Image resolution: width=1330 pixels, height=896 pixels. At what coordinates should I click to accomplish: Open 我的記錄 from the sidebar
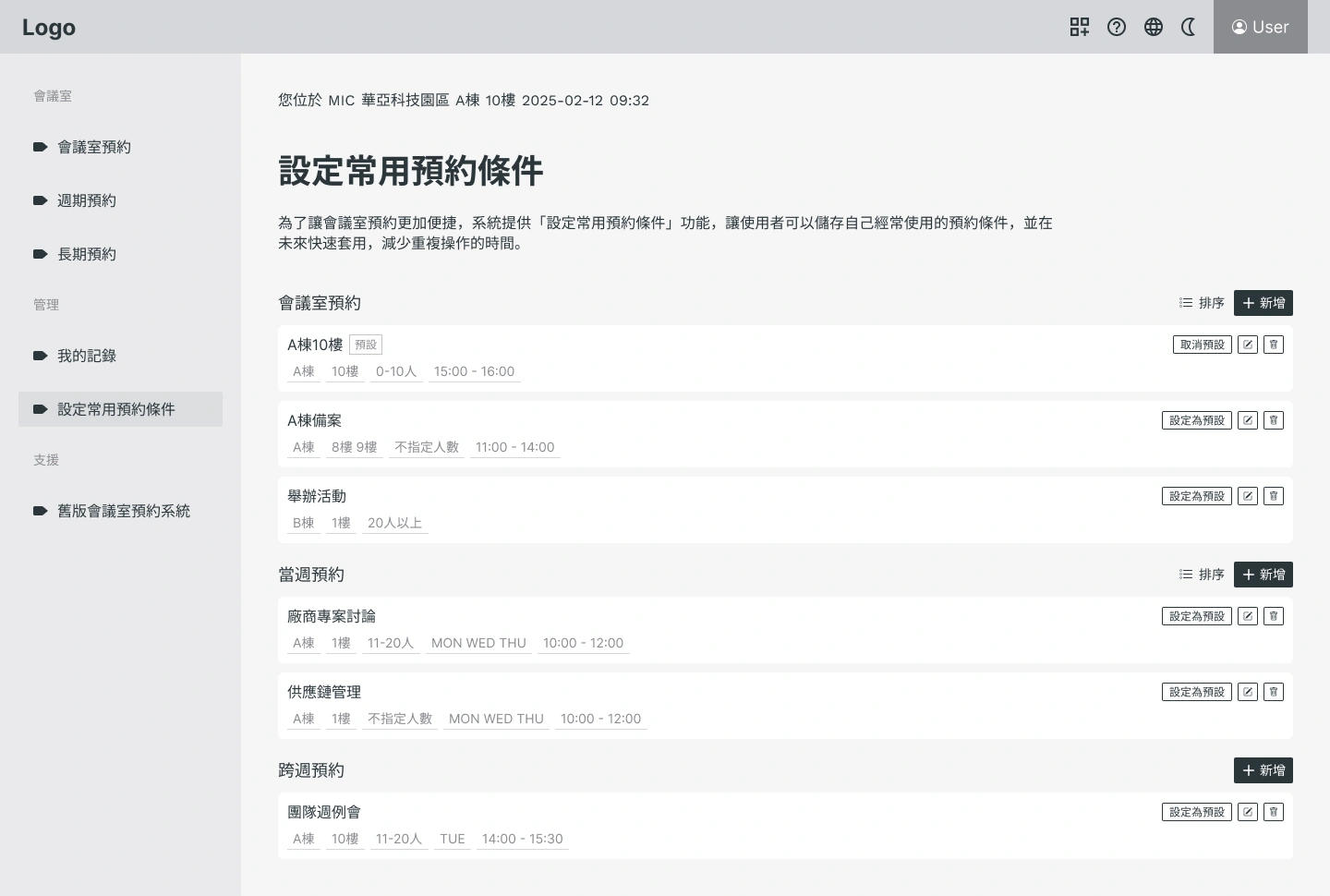tap(87, 356)
